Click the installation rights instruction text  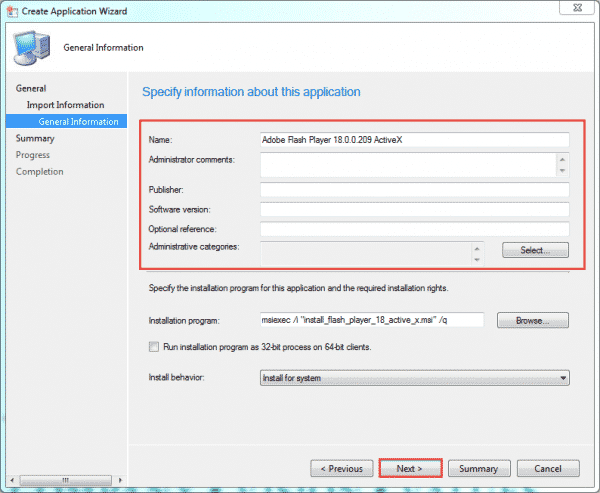point(298,288)
